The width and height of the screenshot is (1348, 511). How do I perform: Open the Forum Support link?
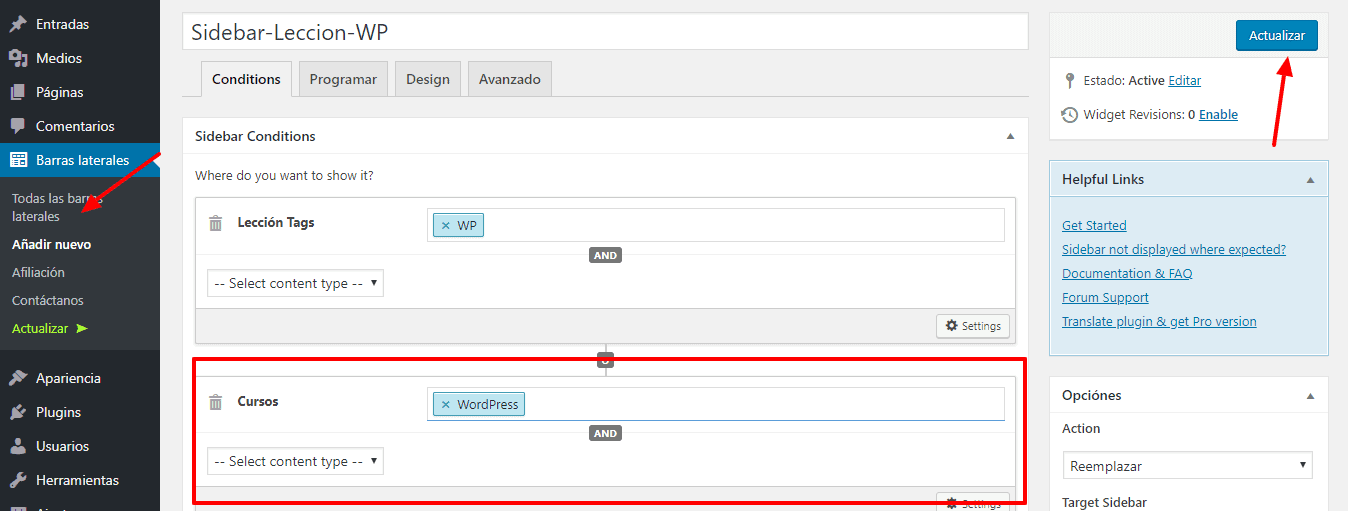click(x=1105, y=298)
